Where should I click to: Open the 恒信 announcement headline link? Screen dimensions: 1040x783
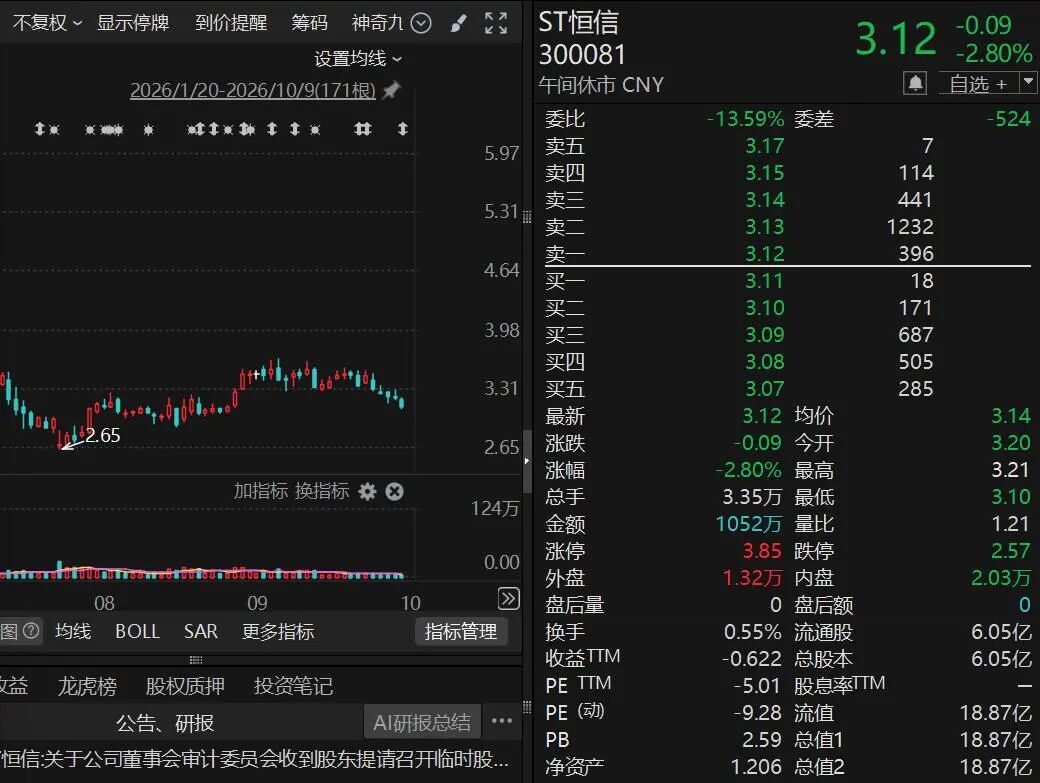tap(255, 759)
